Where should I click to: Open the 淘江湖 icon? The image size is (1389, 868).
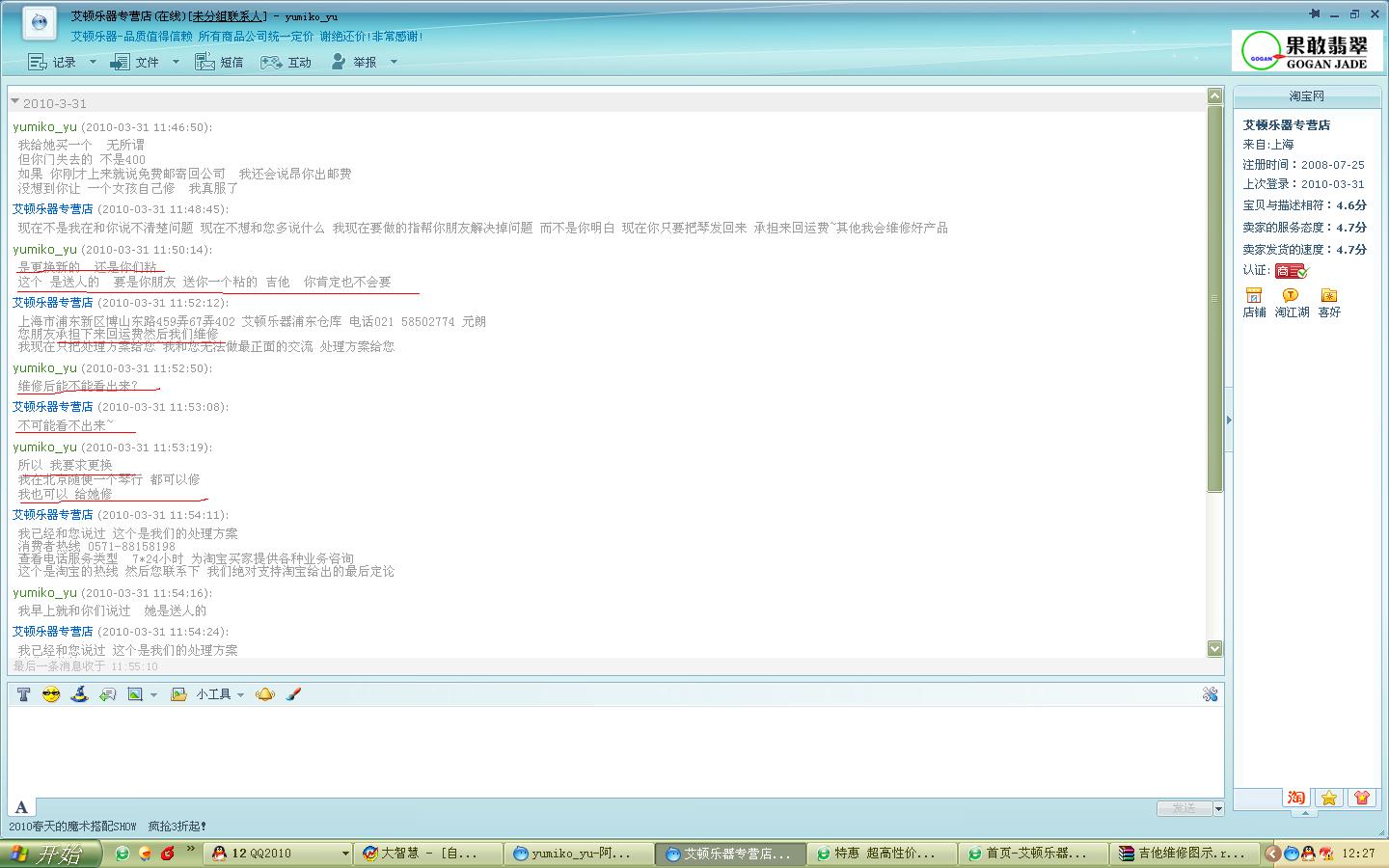(x=1292, y=303)
